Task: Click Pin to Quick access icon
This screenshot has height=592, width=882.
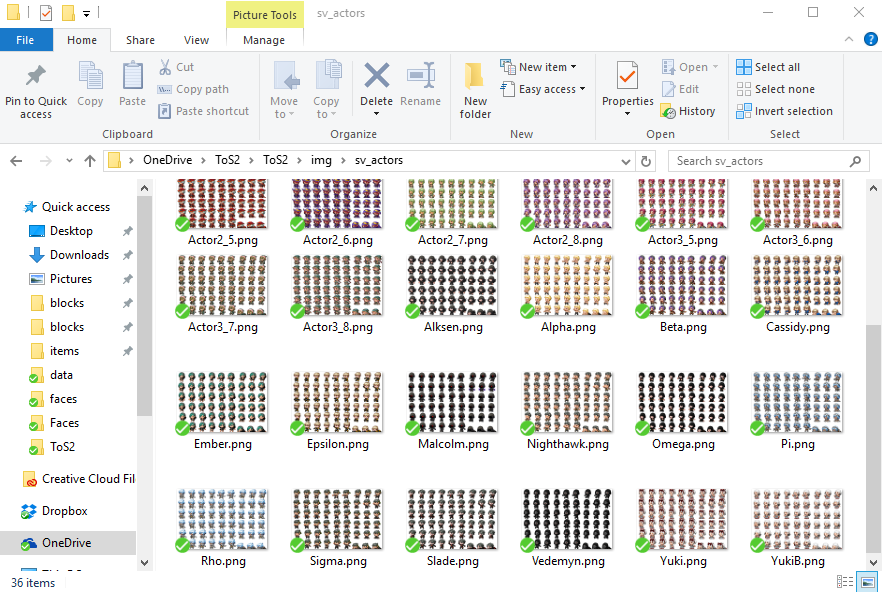Action: [36, 75]
